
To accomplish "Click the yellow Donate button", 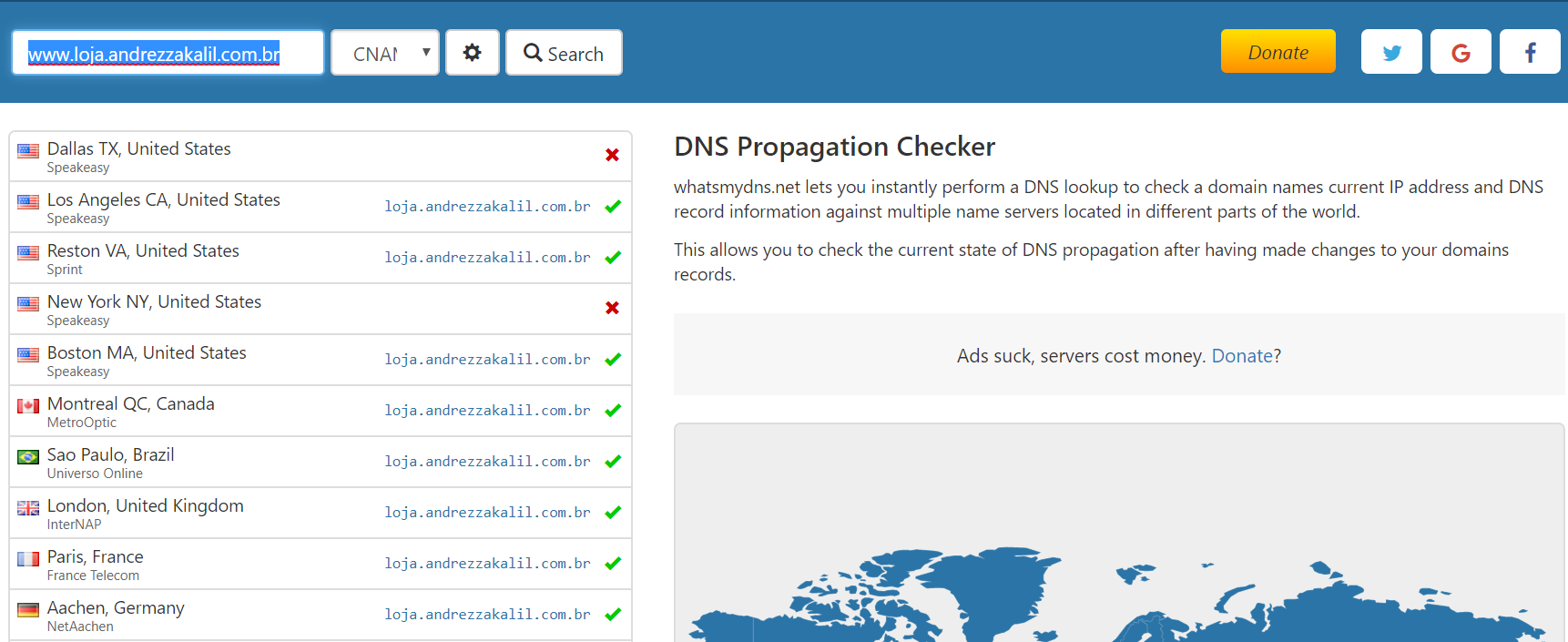I will click(x=1278, y=52).
